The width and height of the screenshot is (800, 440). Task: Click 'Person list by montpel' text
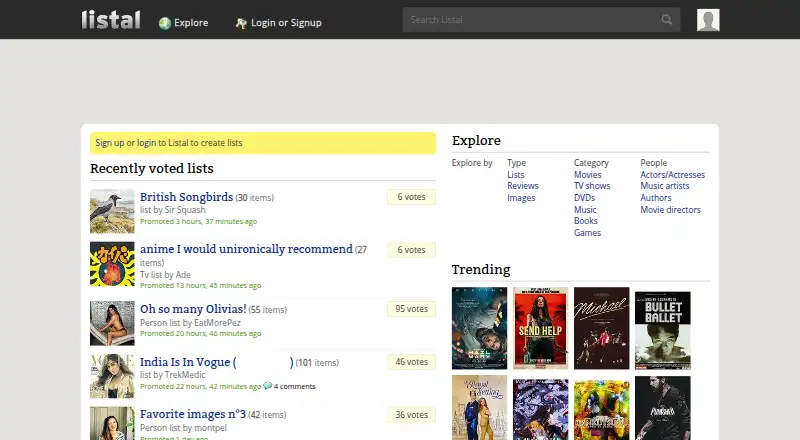tap(183, 428)
